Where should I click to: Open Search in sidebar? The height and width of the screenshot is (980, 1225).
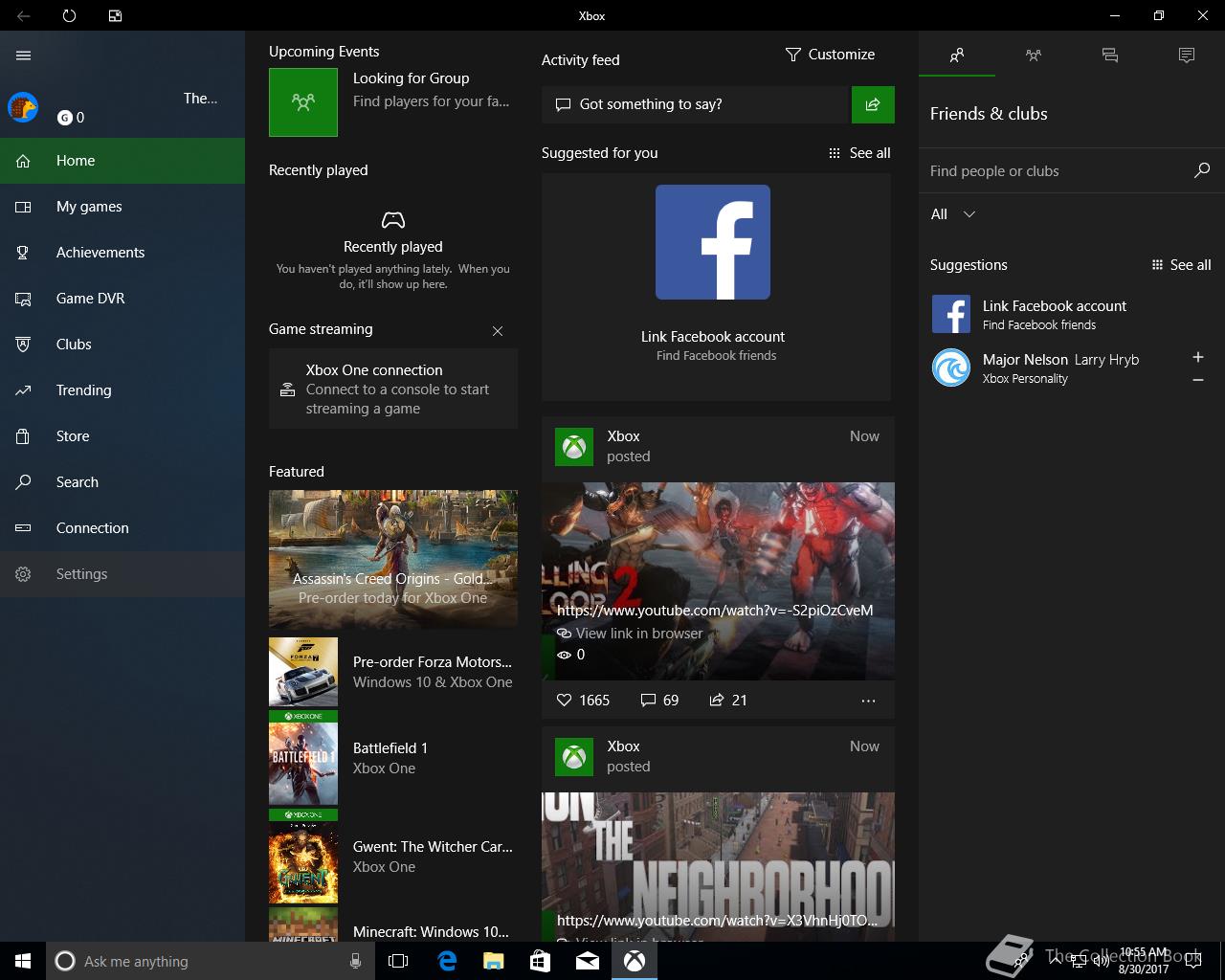(x=122, y=482)
